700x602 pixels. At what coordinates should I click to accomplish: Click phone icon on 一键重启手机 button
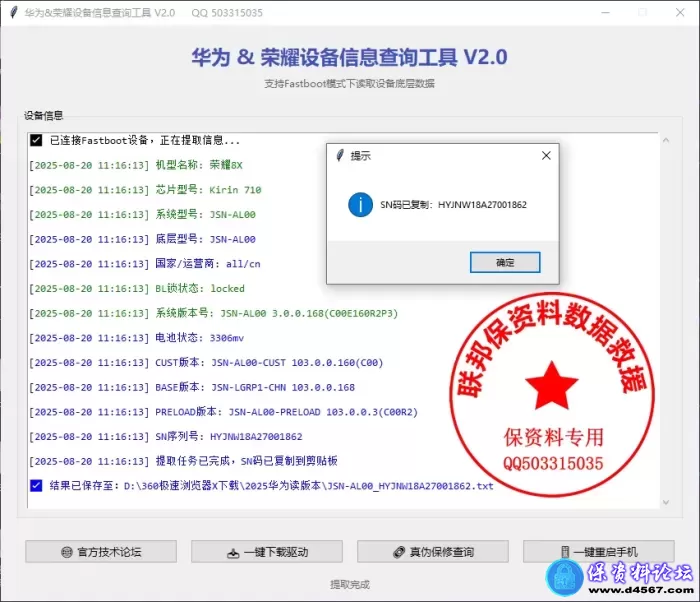(565, 552)
